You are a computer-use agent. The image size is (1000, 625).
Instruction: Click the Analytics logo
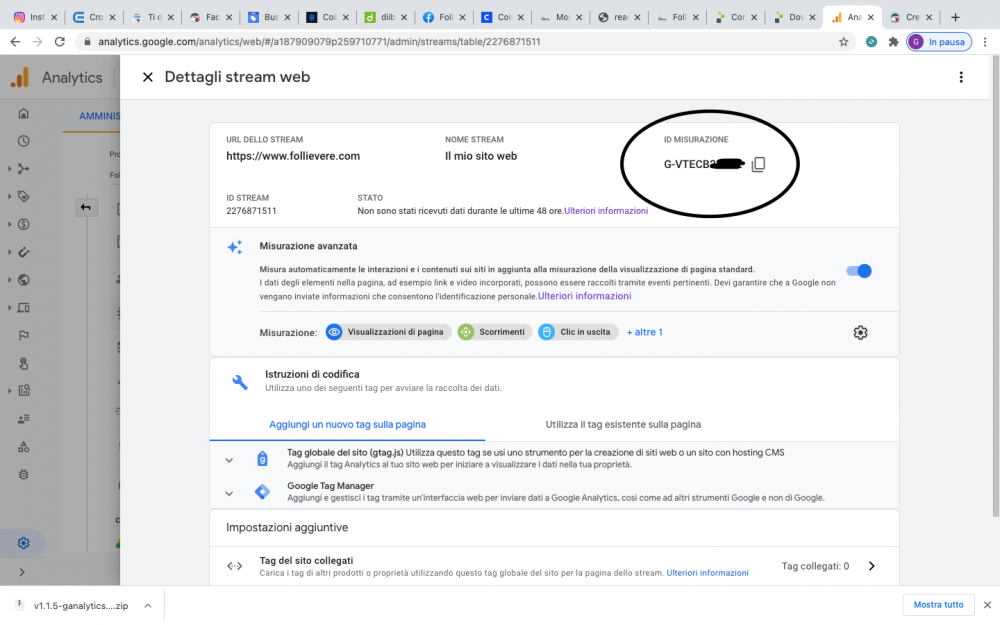tap(20, 77)
